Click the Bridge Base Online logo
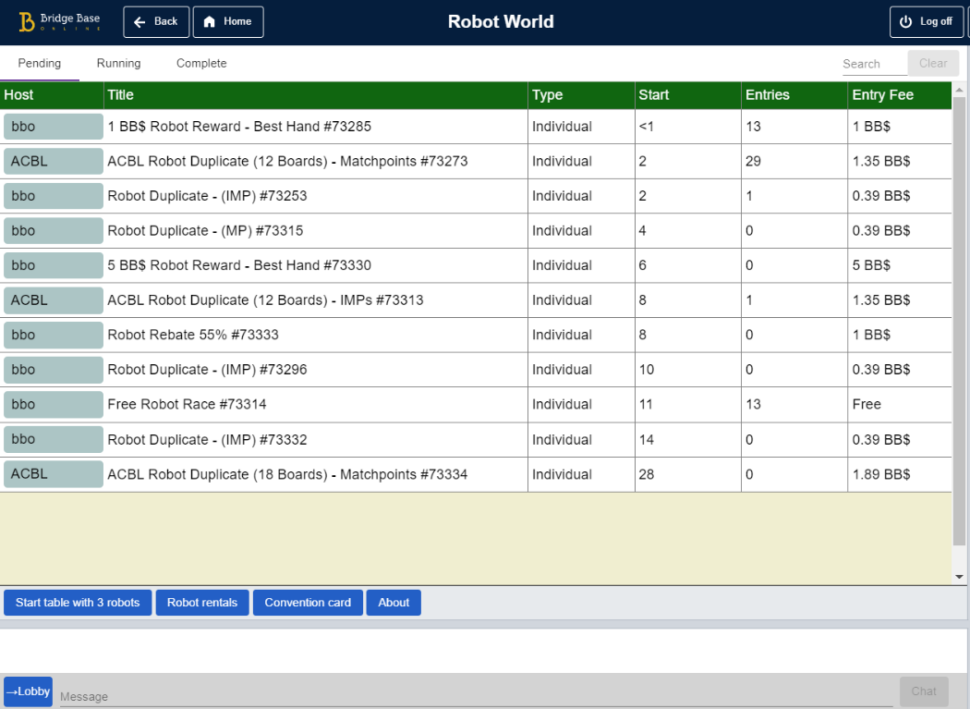The image size is (970, 709). pyautogui.click(x=59, y=22)
